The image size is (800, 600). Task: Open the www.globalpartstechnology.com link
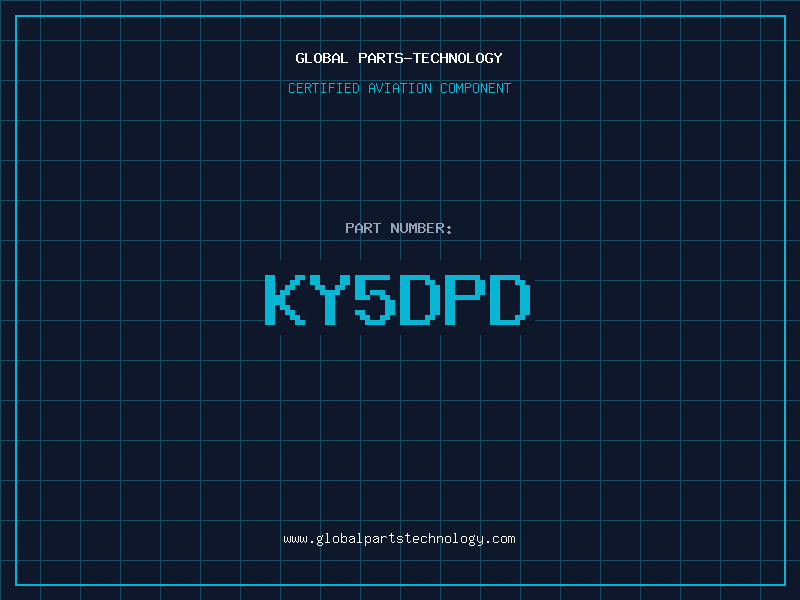399,539
